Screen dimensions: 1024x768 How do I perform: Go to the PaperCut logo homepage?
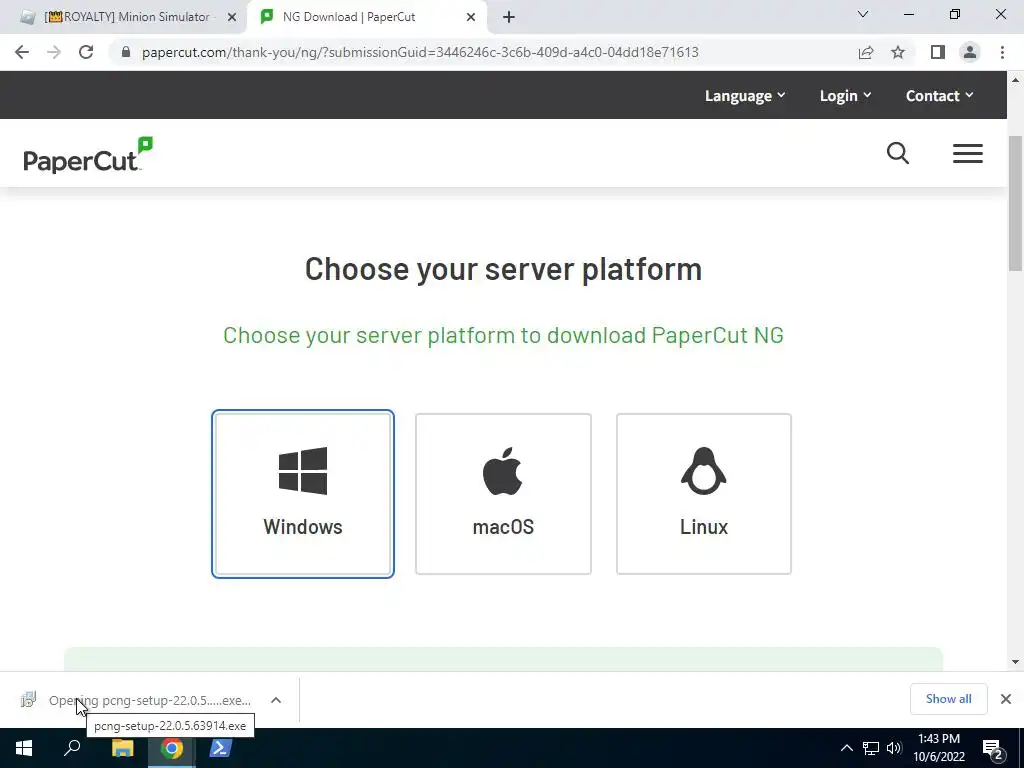pos(88,155)
